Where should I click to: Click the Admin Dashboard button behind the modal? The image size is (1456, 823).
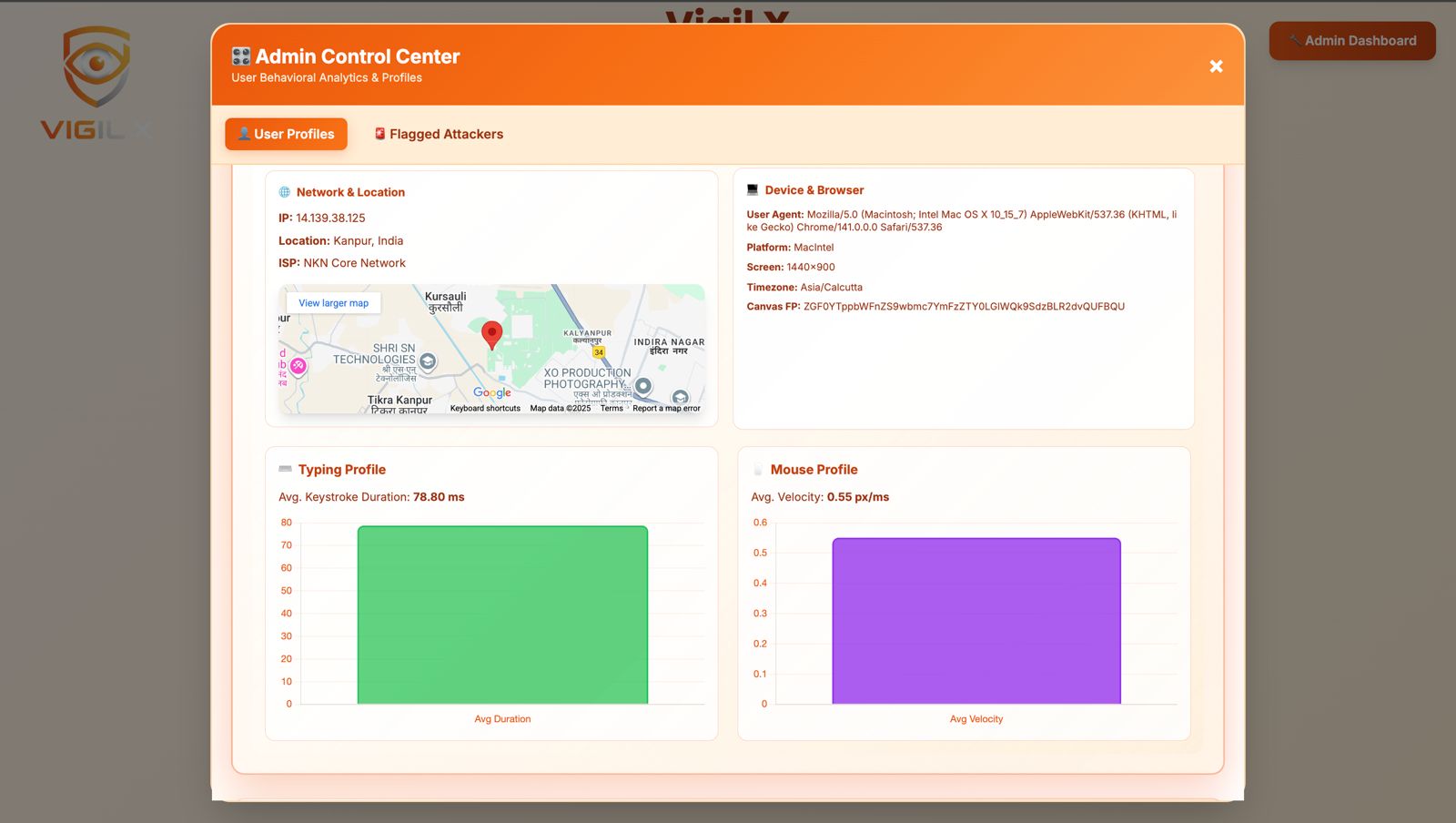pyautogui.click(x=1352, y=41)
